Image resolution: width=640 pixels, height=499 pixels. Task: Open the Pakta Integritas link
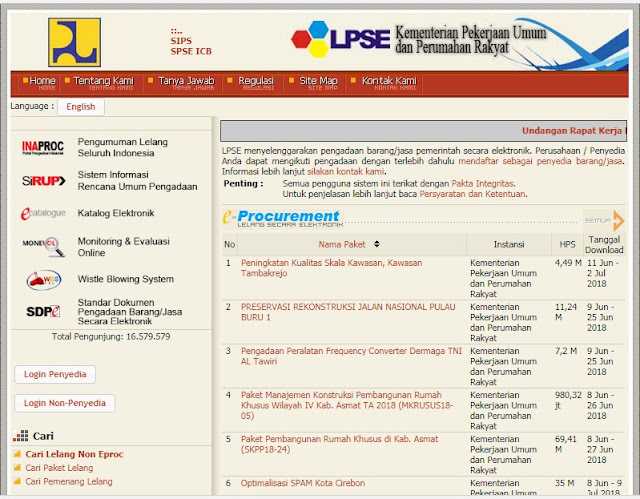[483, 184]
